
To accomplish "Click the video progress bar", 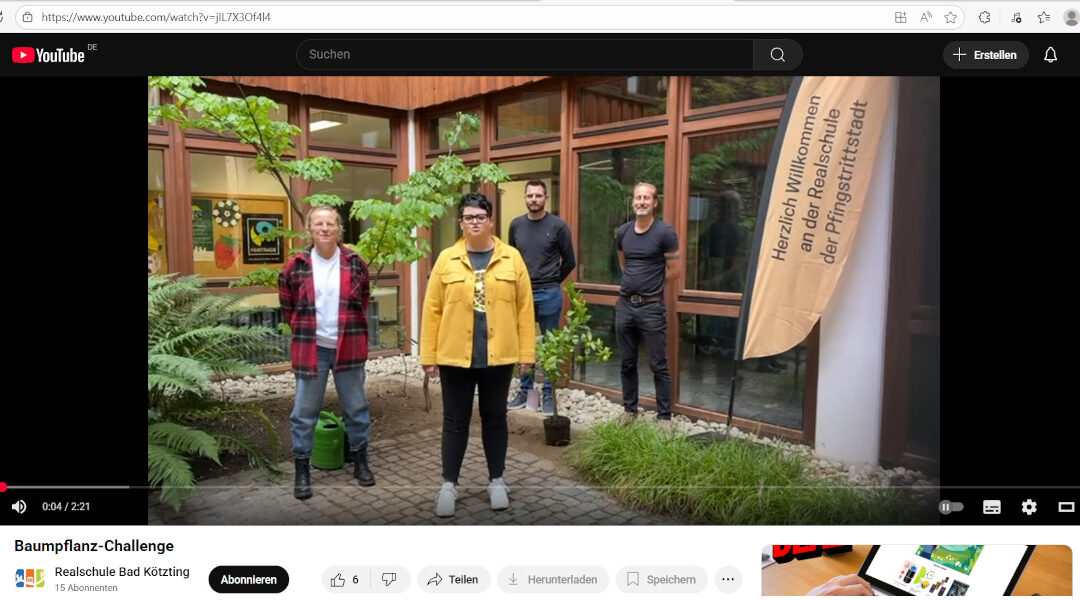I will [x=500, y=487].
